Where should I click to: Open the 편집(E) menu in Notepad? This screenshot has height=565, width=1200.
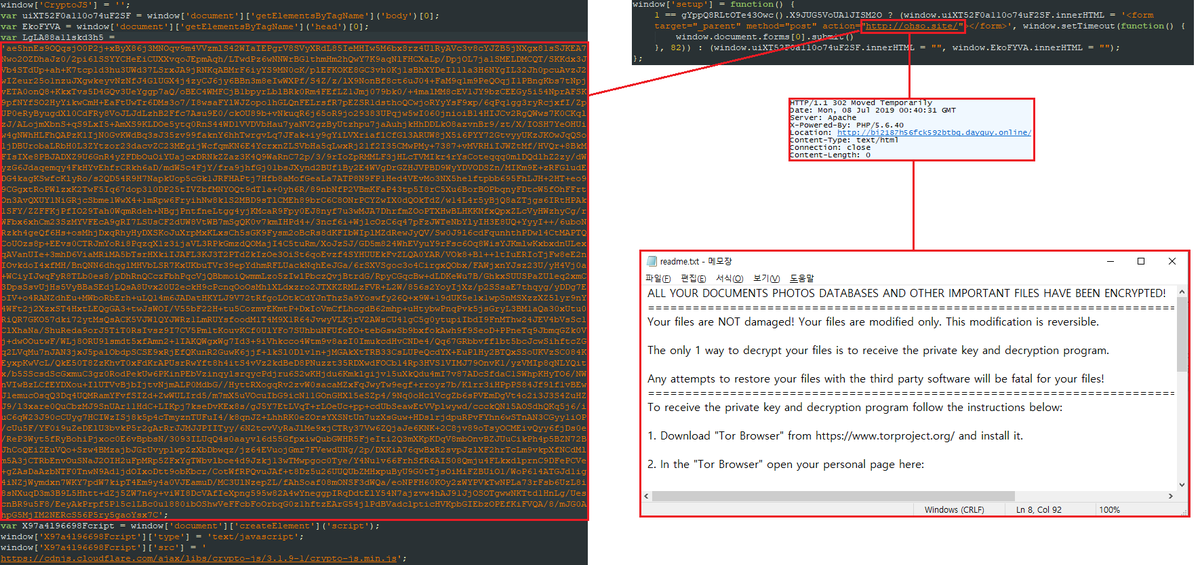coord(694,277)
